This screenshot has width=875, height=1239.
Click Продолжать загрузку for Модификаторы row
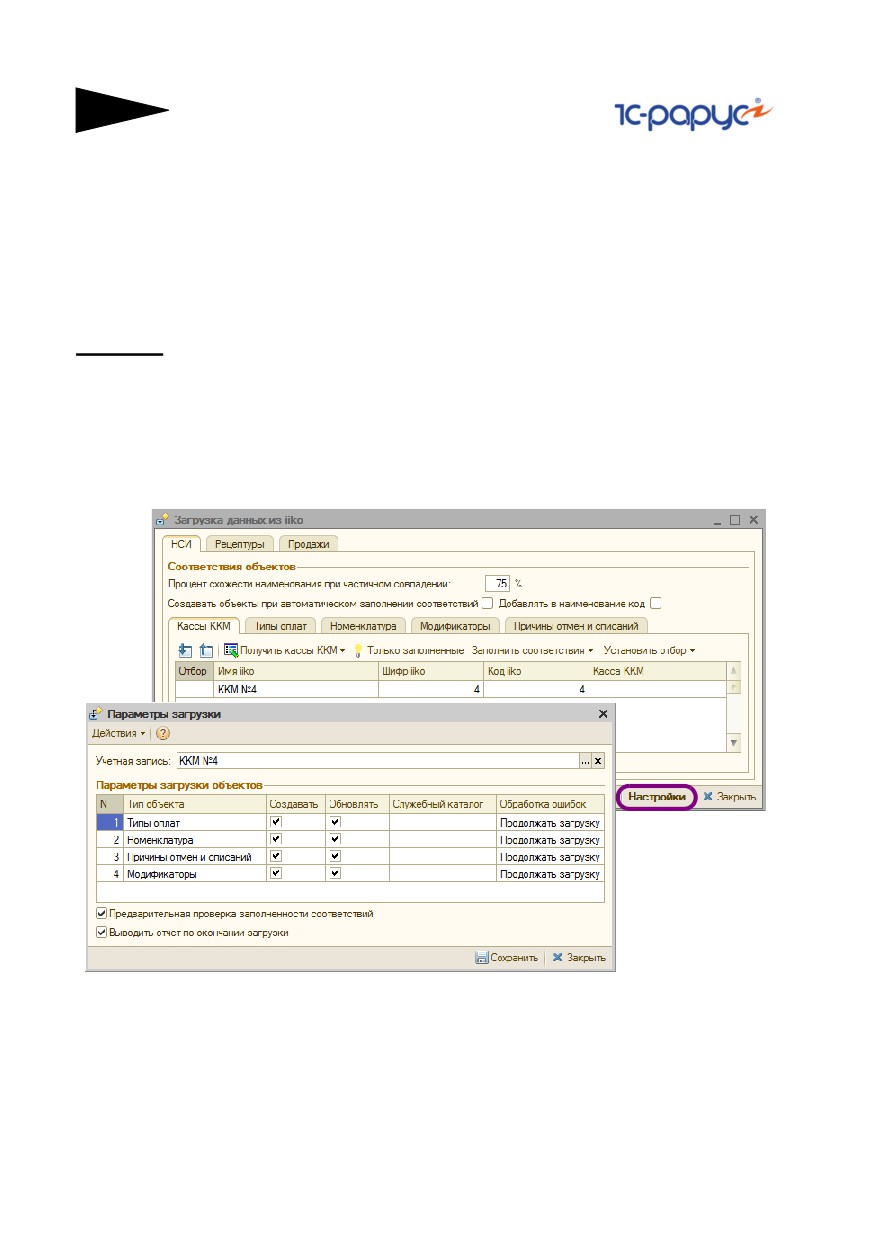click(x=550, y=873)
